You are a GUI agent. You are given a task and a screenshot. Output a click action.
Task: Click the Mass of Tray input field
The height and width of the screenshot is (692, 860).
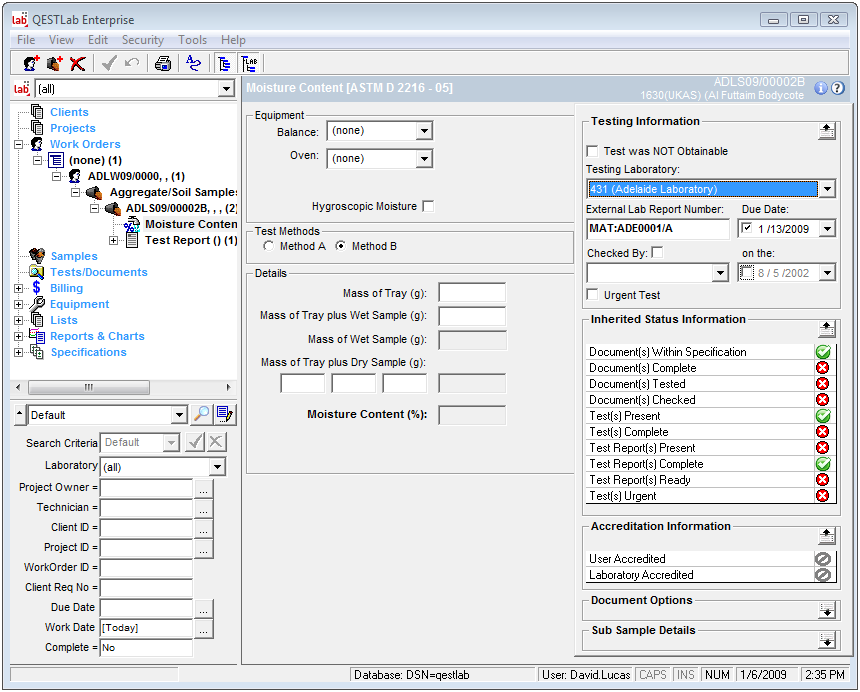472,293
